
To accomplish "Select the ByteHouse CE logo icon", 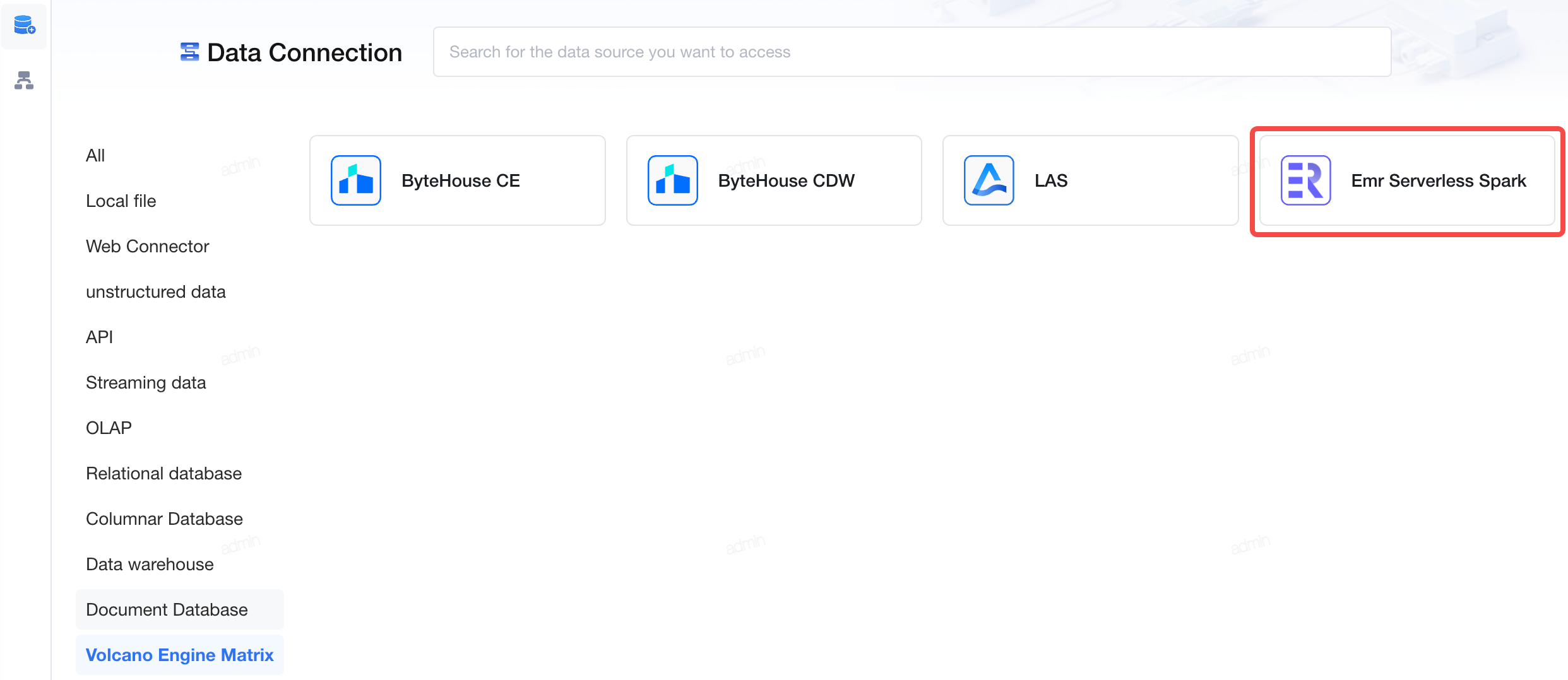I will [x=356, y=180].
